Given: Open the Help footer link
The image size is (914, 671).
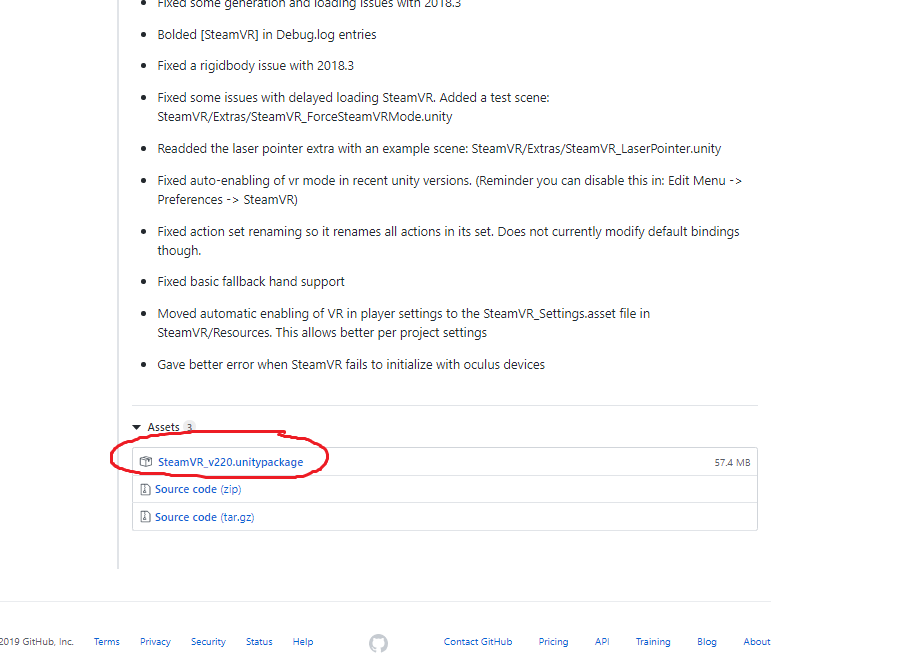Looking at the screenshot, I should pyautogui.click(x=303, y=641).
